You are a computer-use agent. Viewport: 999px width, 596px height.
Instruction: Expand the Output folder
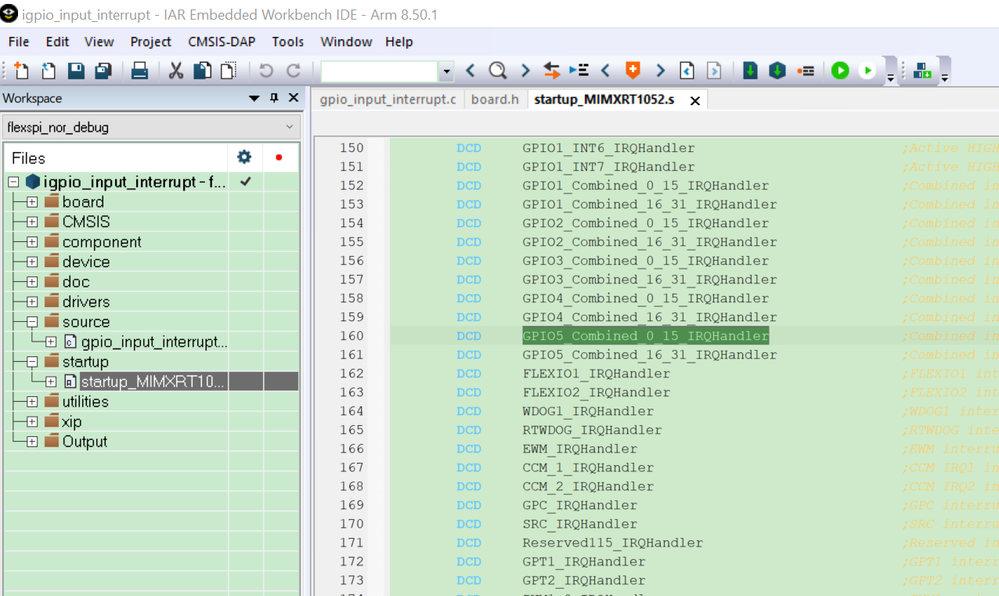pos(32,442)
